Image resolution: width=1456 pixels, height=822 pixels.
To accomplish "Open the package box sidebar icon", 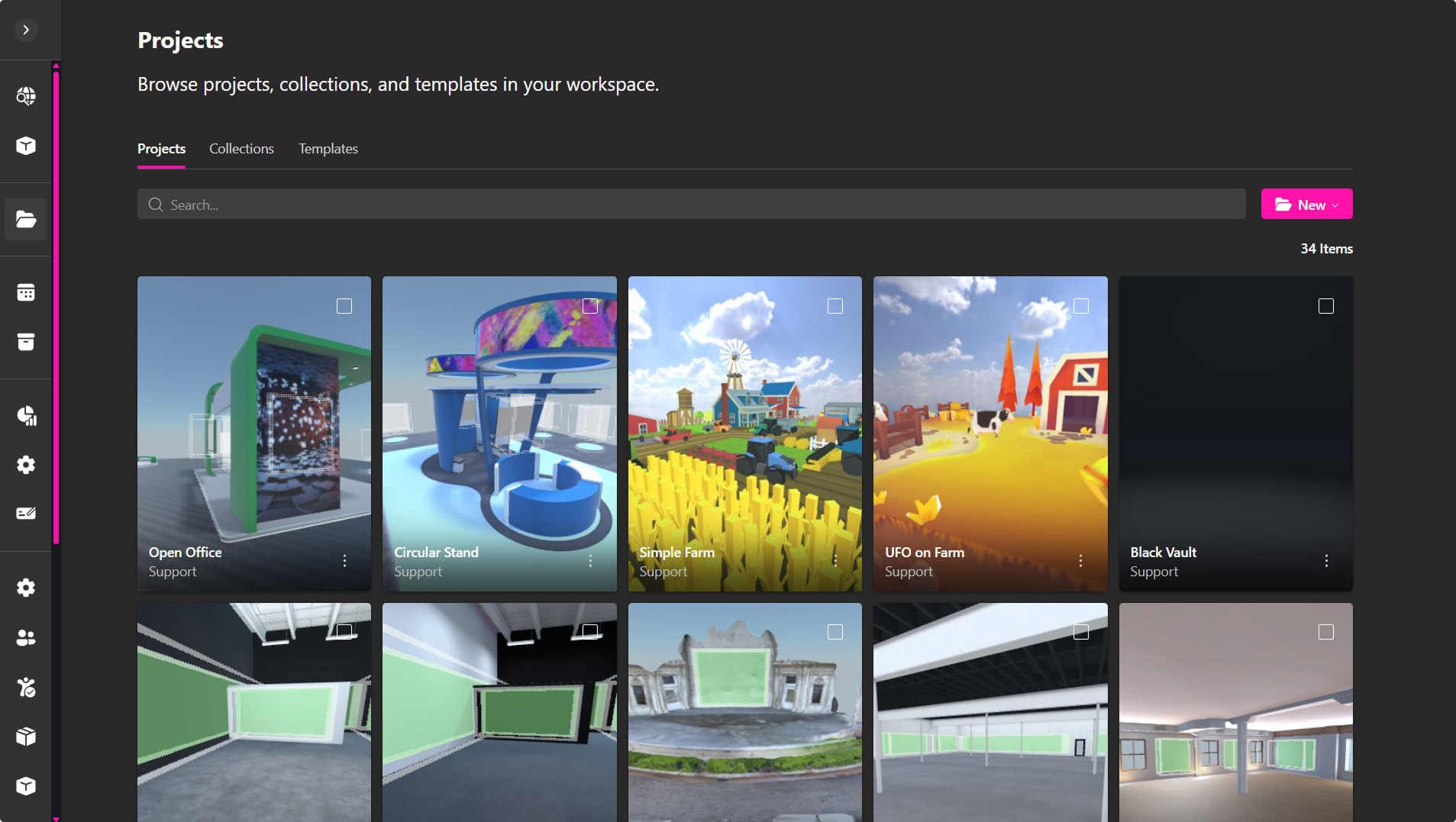I will (26, 737).
